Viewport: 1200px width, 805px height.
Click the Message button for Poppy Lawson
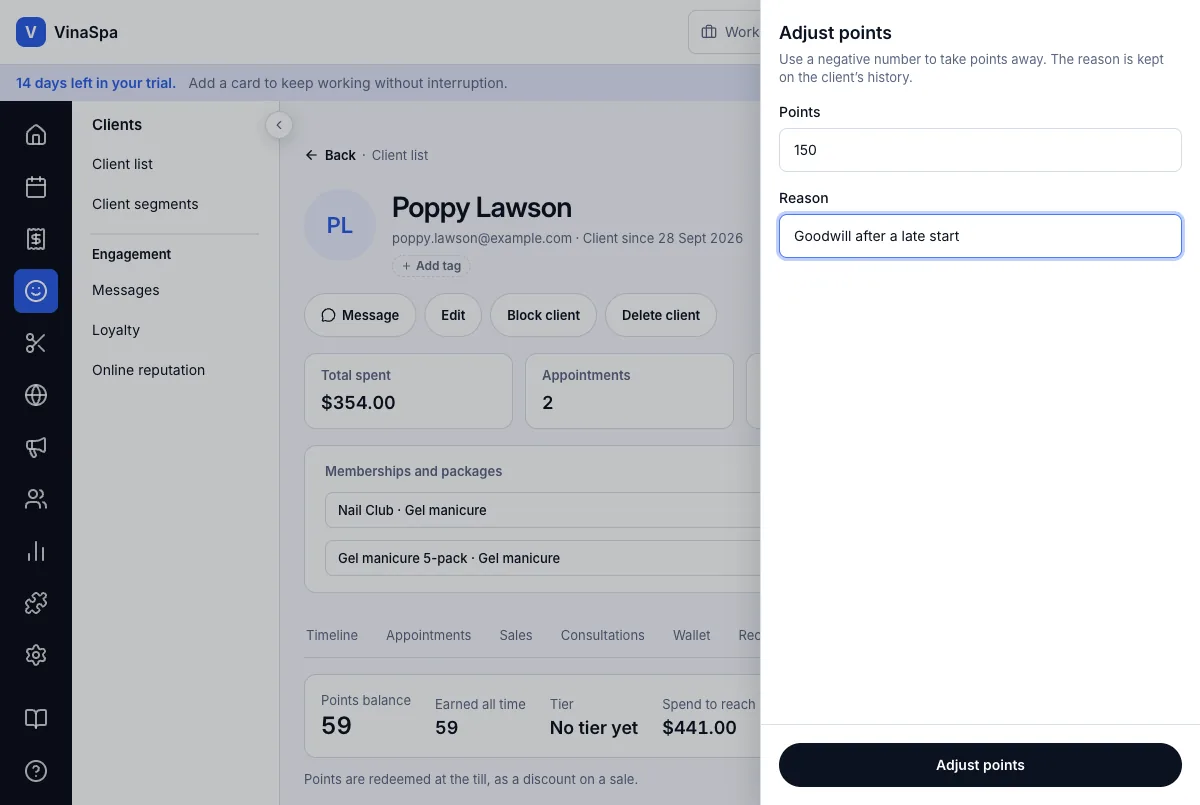pyautogui.click(x=360, y=315)
